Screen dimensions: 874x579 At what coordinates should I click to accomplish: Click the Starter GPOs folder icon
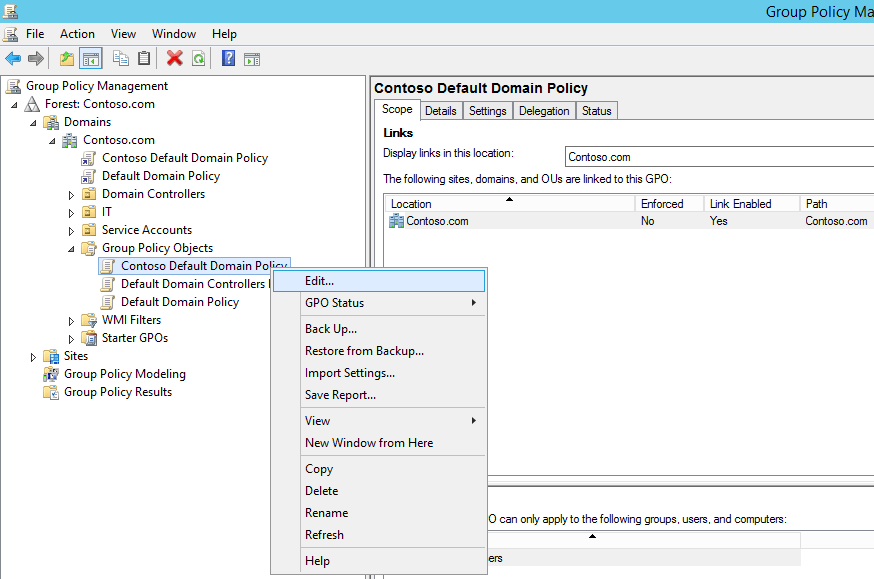coord(89,338)
